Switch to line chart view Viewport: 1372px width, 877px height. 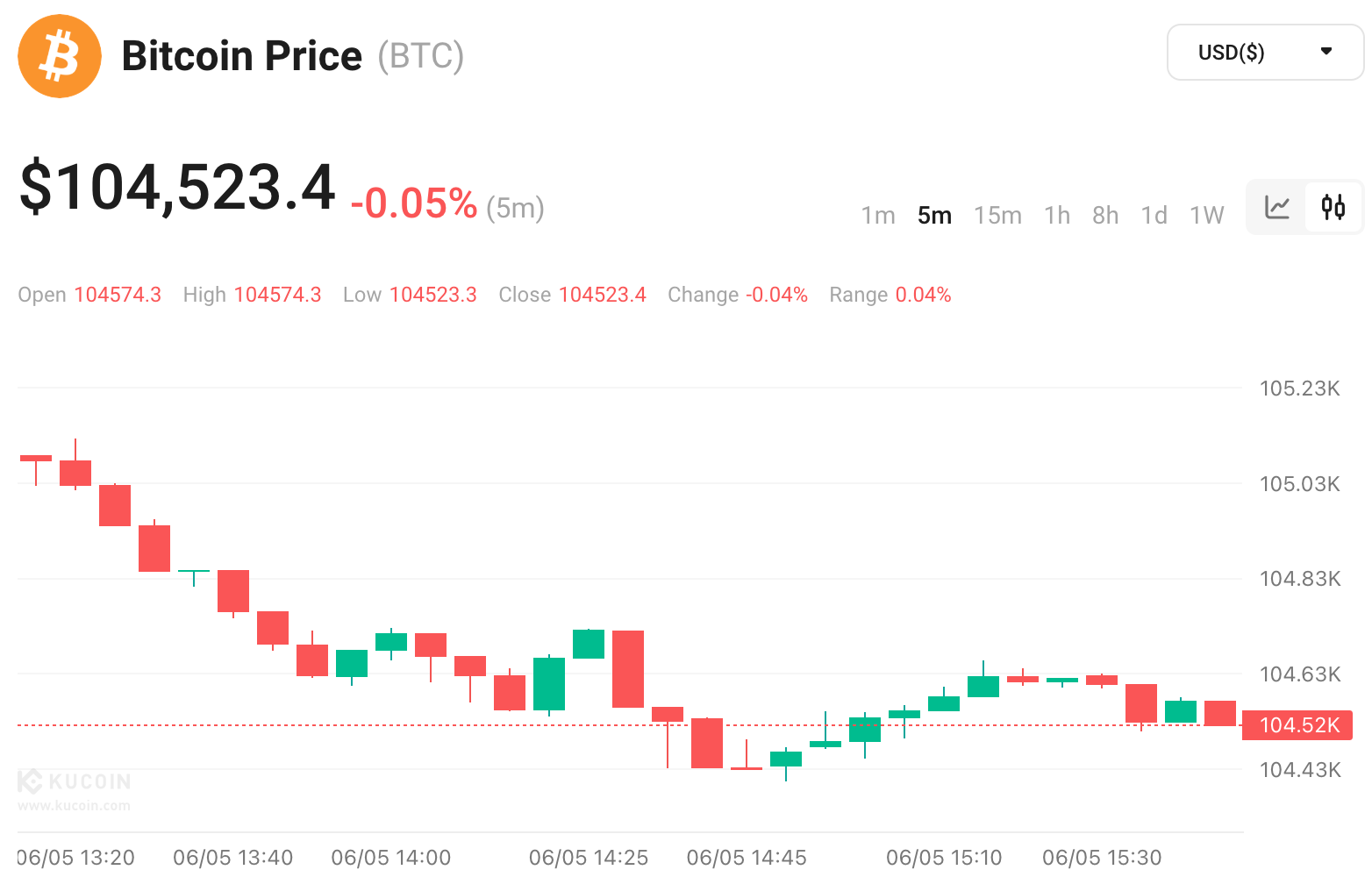pyautogui.click(x=1277, y=208)
